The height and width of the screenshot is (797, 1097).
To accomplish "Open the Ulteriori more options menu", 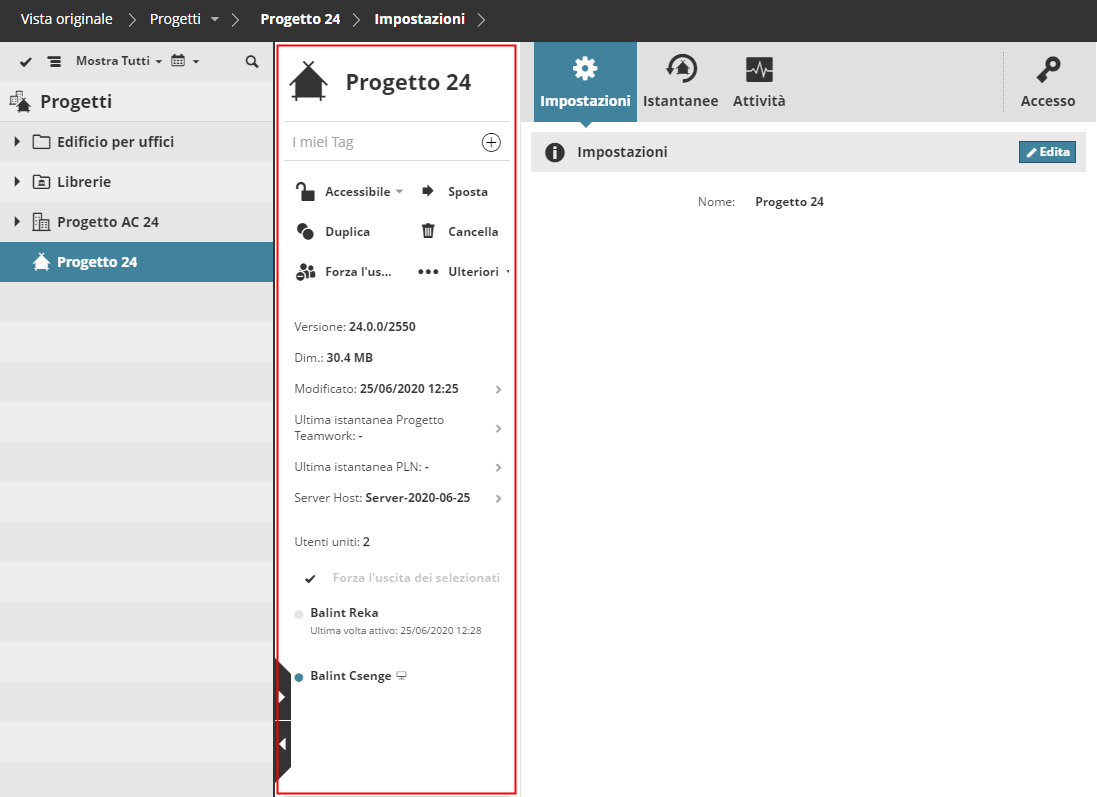I will [462, 271].
